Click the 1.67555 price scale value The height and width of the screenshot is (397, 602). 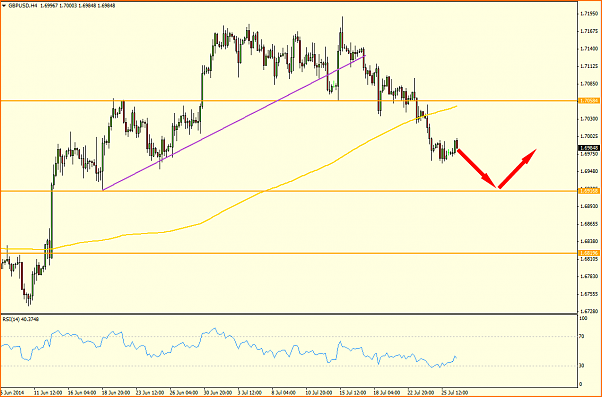[590, 294]
